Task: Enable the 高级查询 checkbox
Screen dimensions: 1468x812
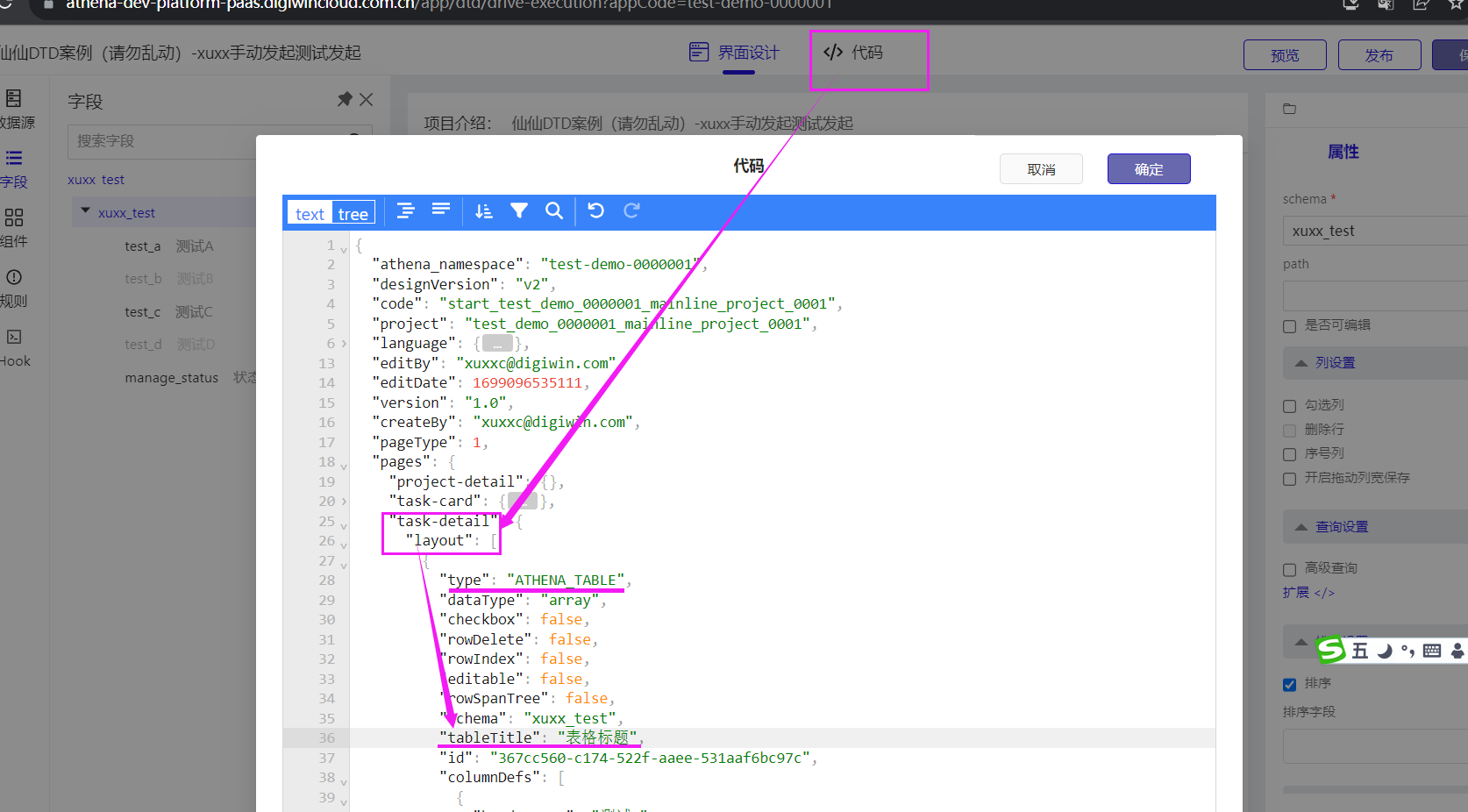Action: coord(1289,569)
